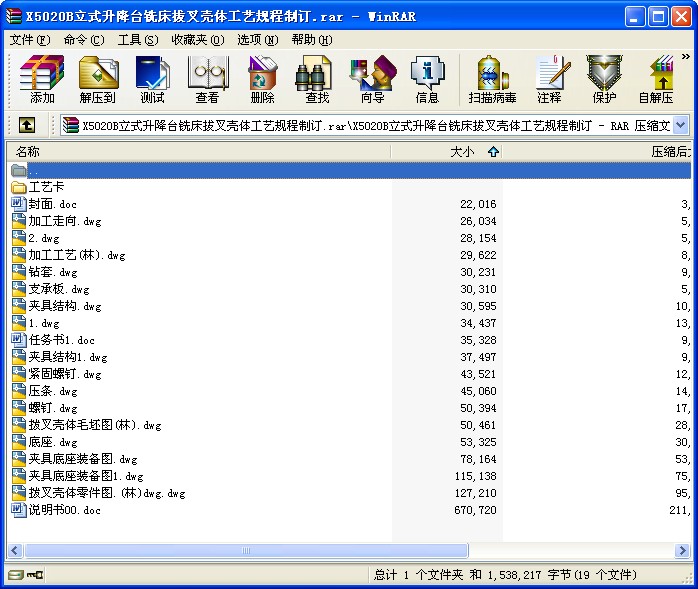
Task: Select 夹具底座装备图.dwg file
Action: (x=74, y=459)
